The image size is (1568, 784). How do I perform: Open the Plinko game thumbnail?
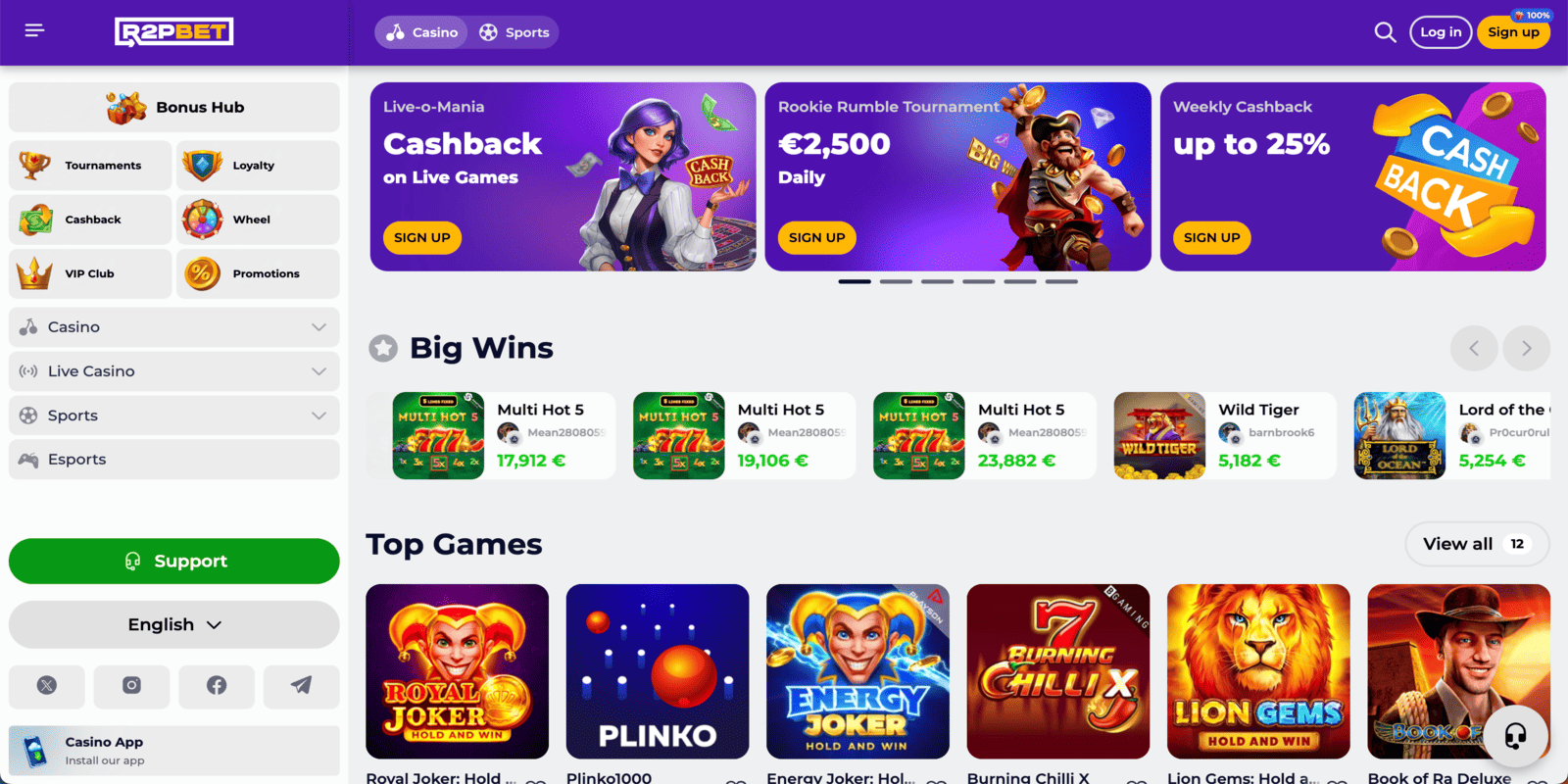(658, 671)
